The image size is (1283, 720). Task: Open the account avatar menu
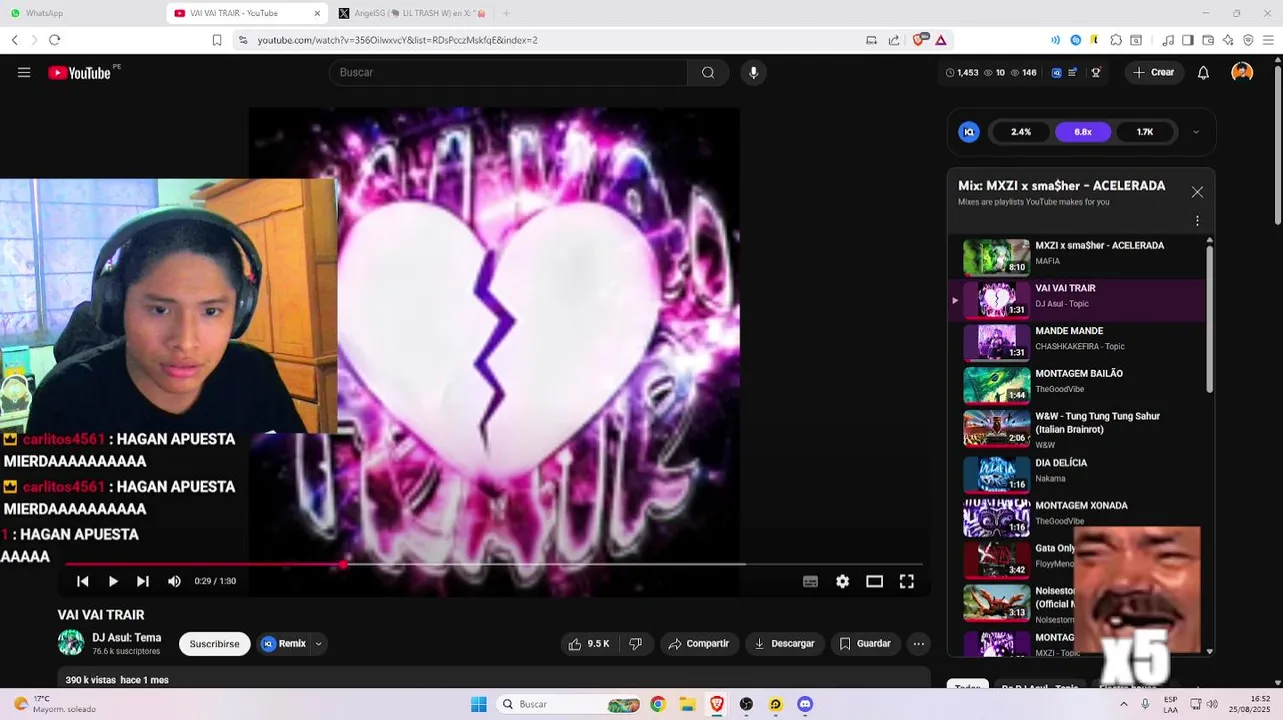(1242, 72)
